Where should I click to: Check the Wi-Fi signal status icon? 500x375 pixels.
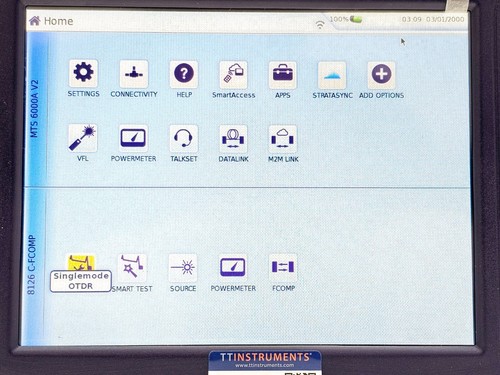[320, 24]
